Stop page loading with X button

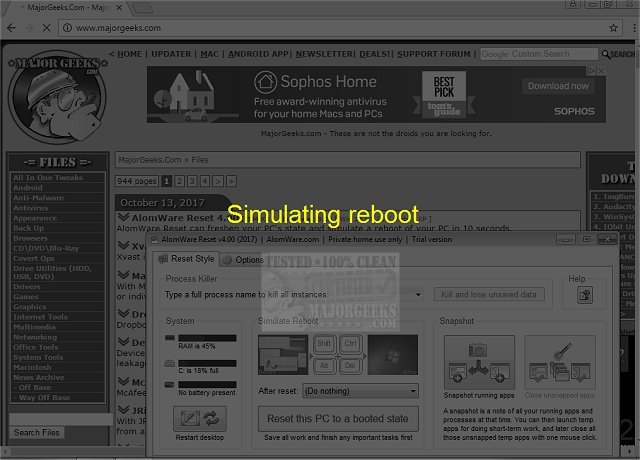point(47,28)
